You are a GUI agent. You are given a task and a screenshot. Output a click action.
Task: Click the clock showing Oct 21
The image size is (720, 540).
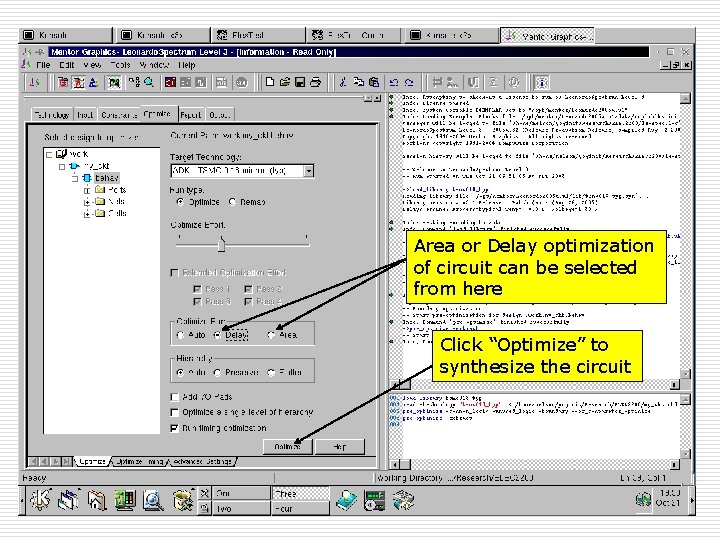pyautogui.click(x=667, y=498)
